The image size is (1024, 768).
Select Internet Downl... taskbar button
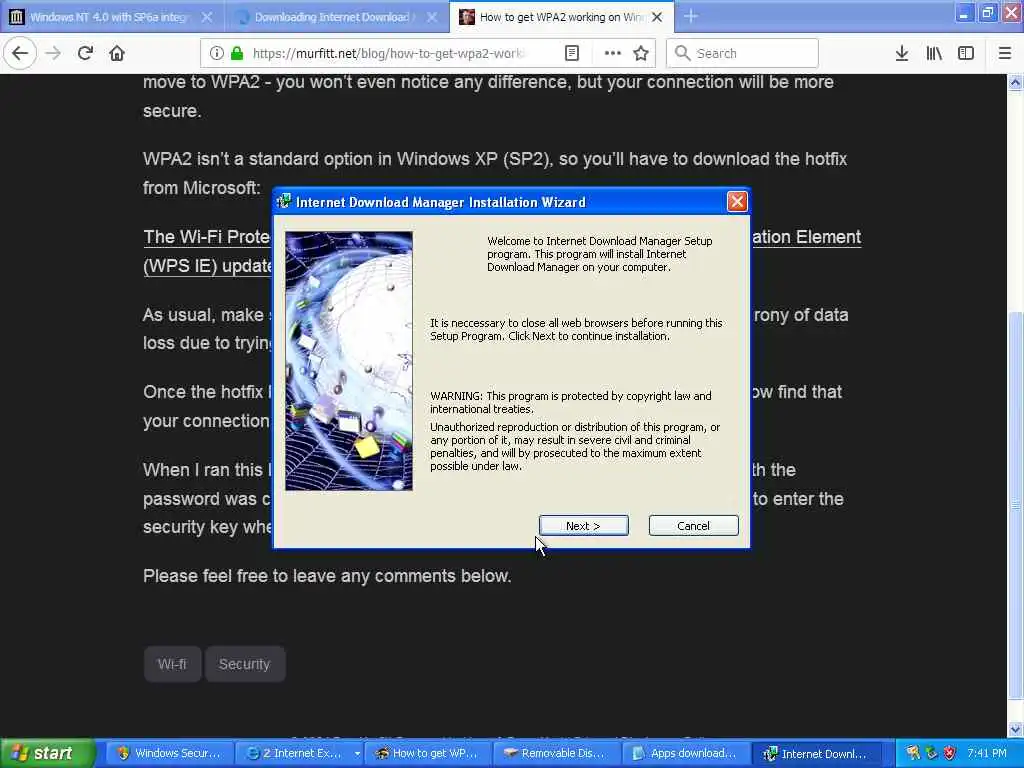816,753
